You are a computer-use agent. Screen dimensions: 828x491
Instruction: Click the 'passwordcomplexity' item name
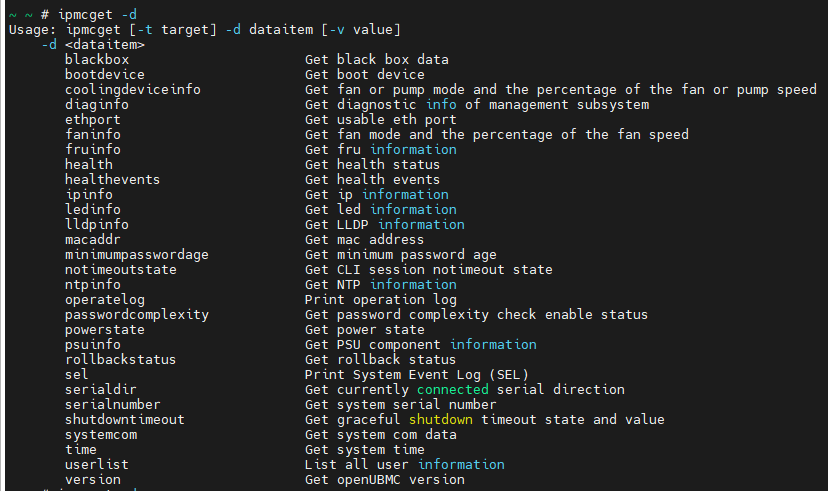[x=136, y=315]
